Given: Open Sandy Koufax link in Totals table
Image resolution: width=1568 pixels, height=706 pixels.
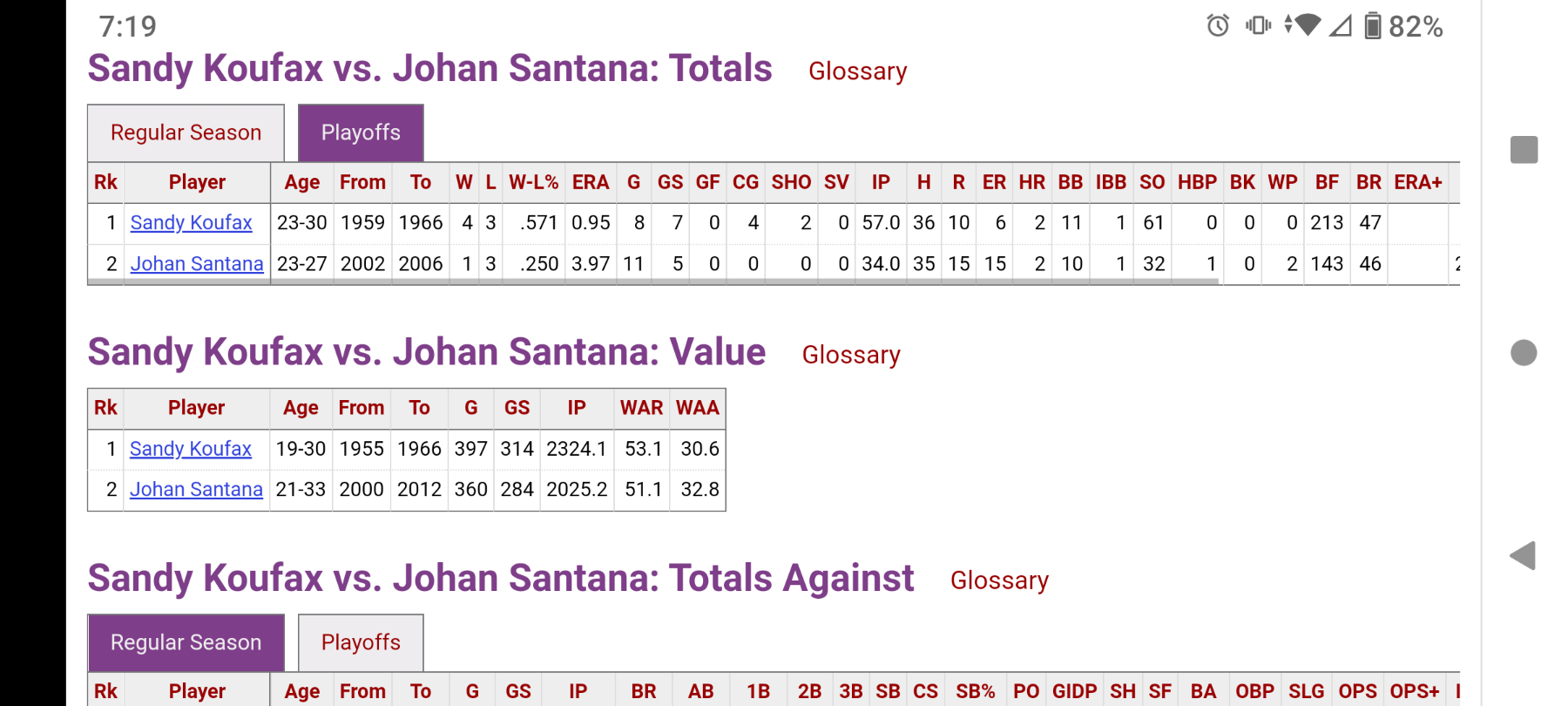Looking at the screenshot, I should click(191, 223).
